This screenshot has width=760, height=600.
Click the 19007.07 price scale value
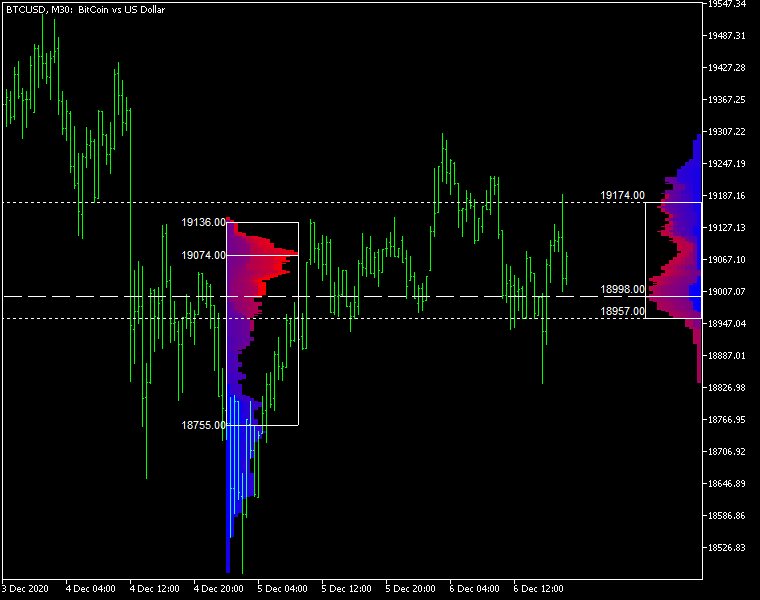tap(727, 292)
